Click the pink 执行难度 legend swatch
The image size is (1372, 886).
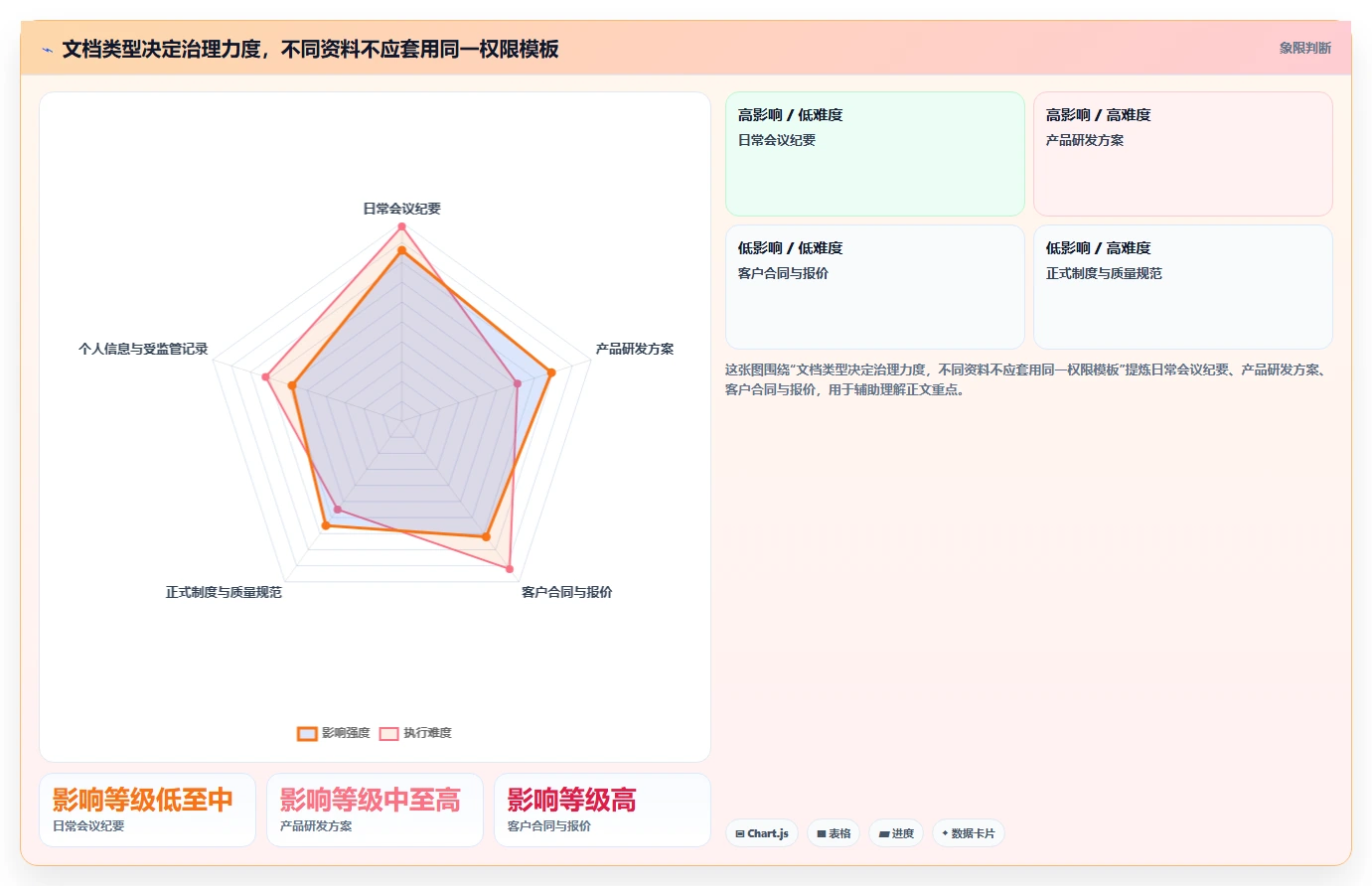pyautogui.click(x=388, y=734)
